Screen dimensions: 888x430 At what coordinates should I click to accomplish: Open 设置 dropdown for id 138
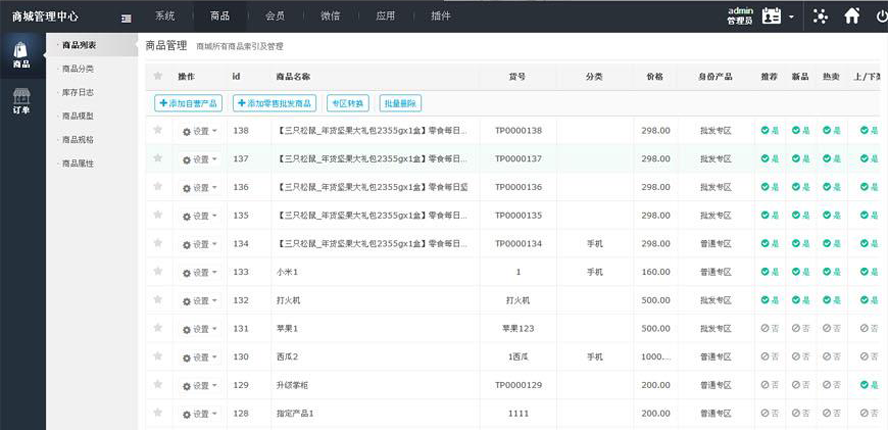point(200,131)
